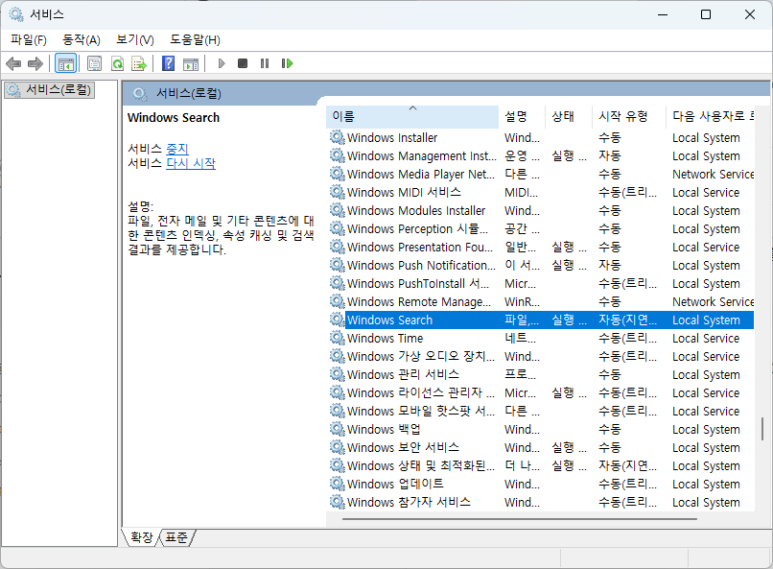Click gear icon of Windows 관리 서비스 row
The image size is (773, 569).
pos(337,374)
